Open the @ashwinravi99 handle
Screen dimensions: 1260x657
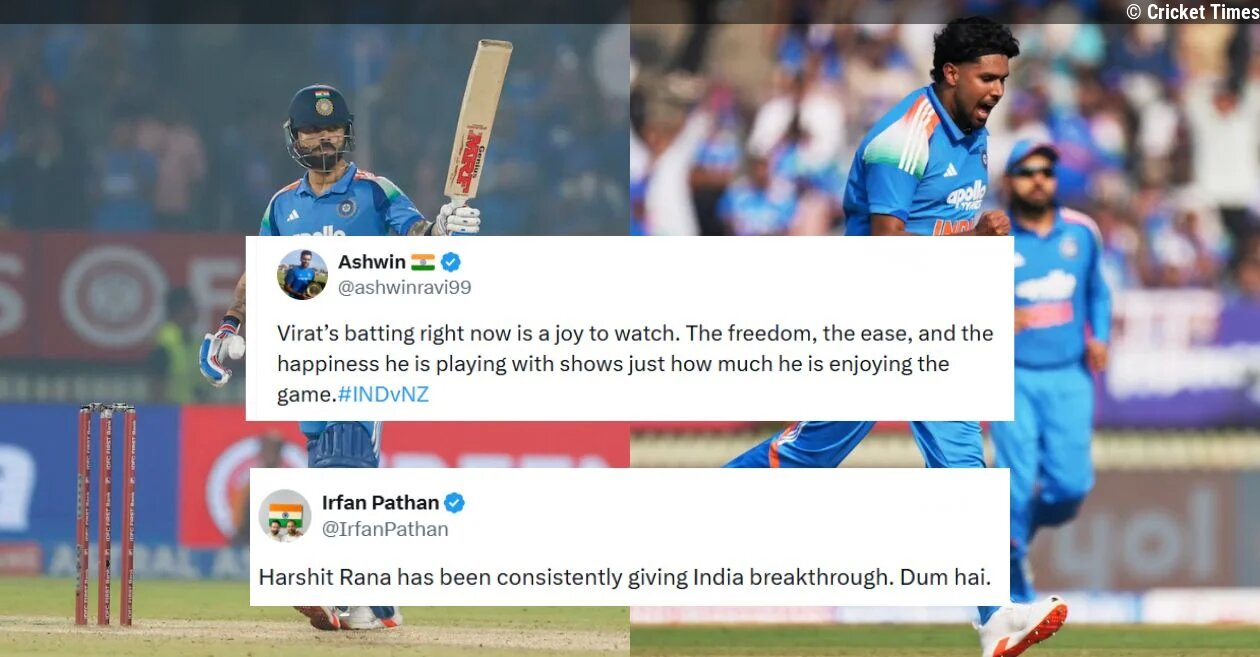404,288
